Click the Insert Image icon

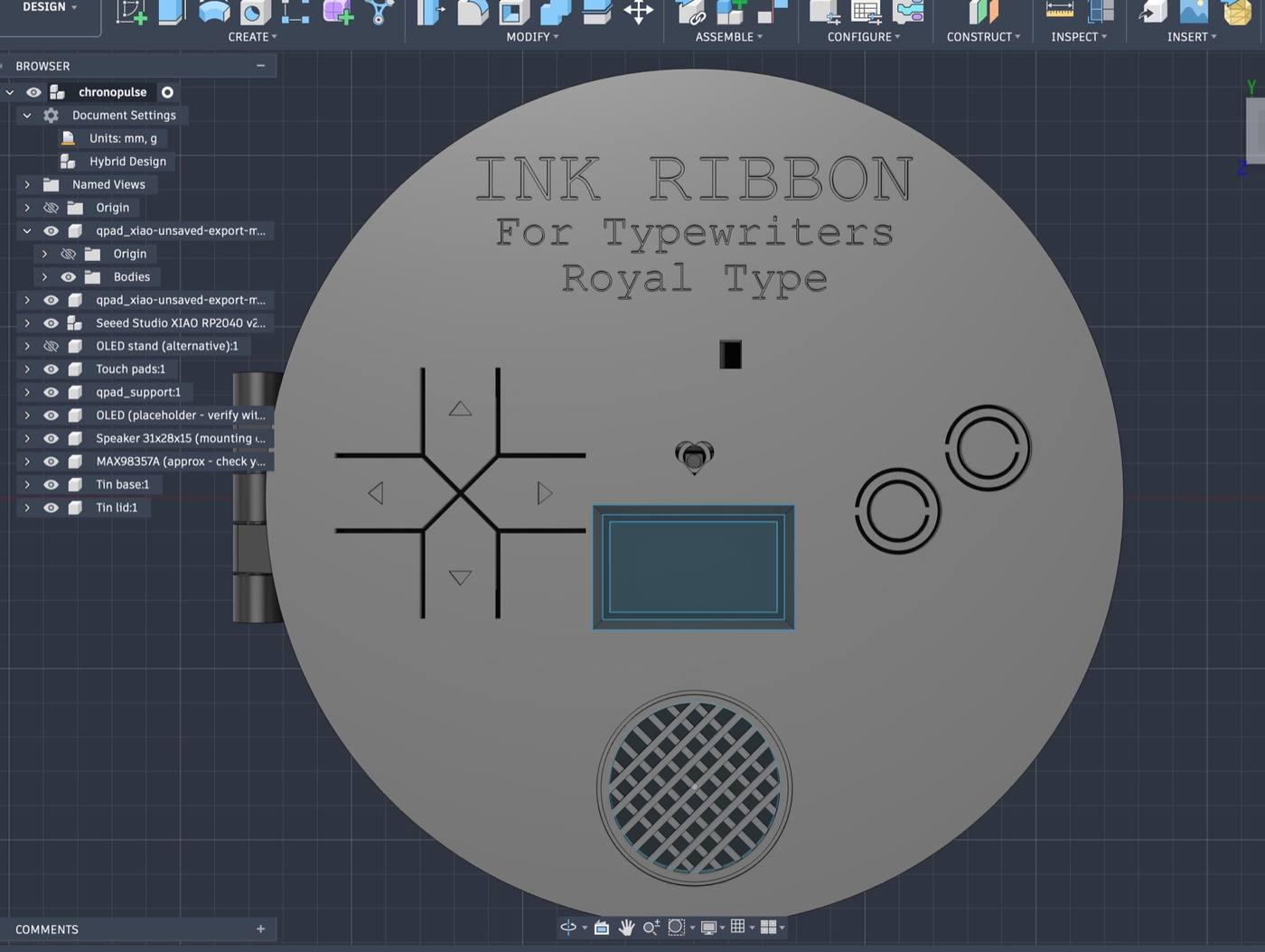point(1194,11)
